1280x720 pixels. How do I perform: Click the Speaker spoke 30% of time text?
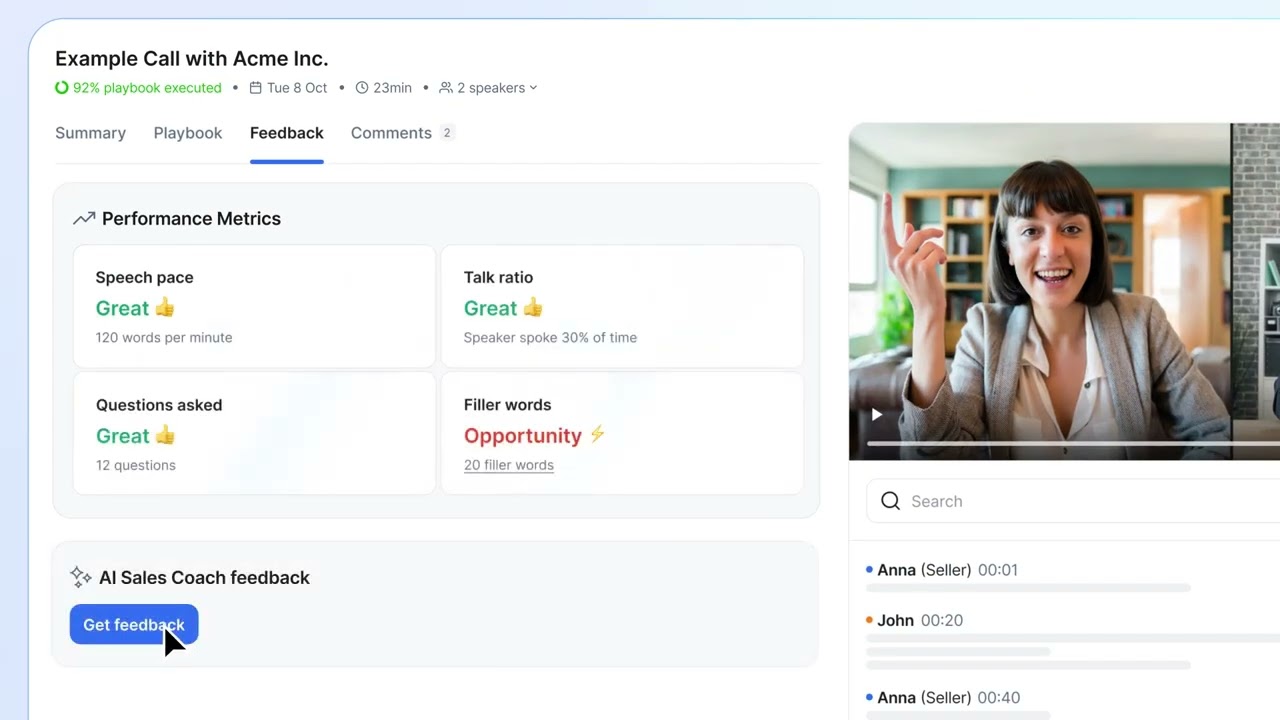click(550, 338)
